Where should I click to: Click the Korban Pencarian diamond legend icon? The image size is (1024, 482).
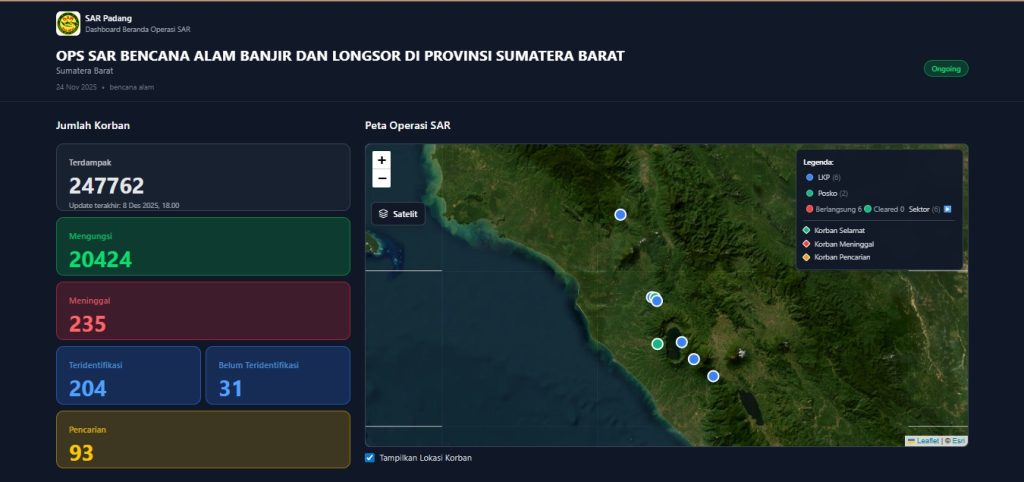click(807, 258)
